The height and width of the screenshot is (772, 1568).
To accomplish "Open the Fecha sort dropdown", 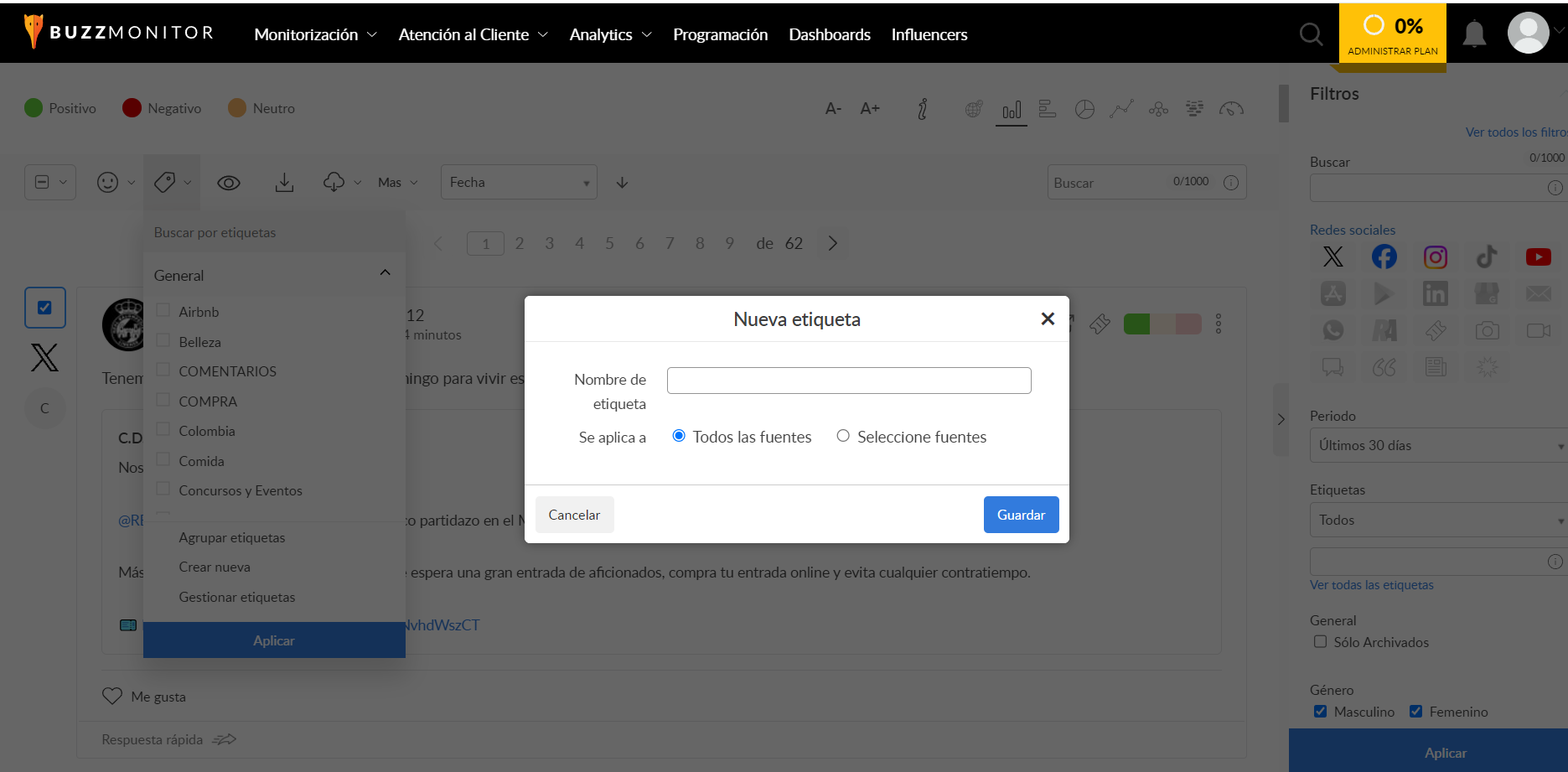I will (519, 183).
